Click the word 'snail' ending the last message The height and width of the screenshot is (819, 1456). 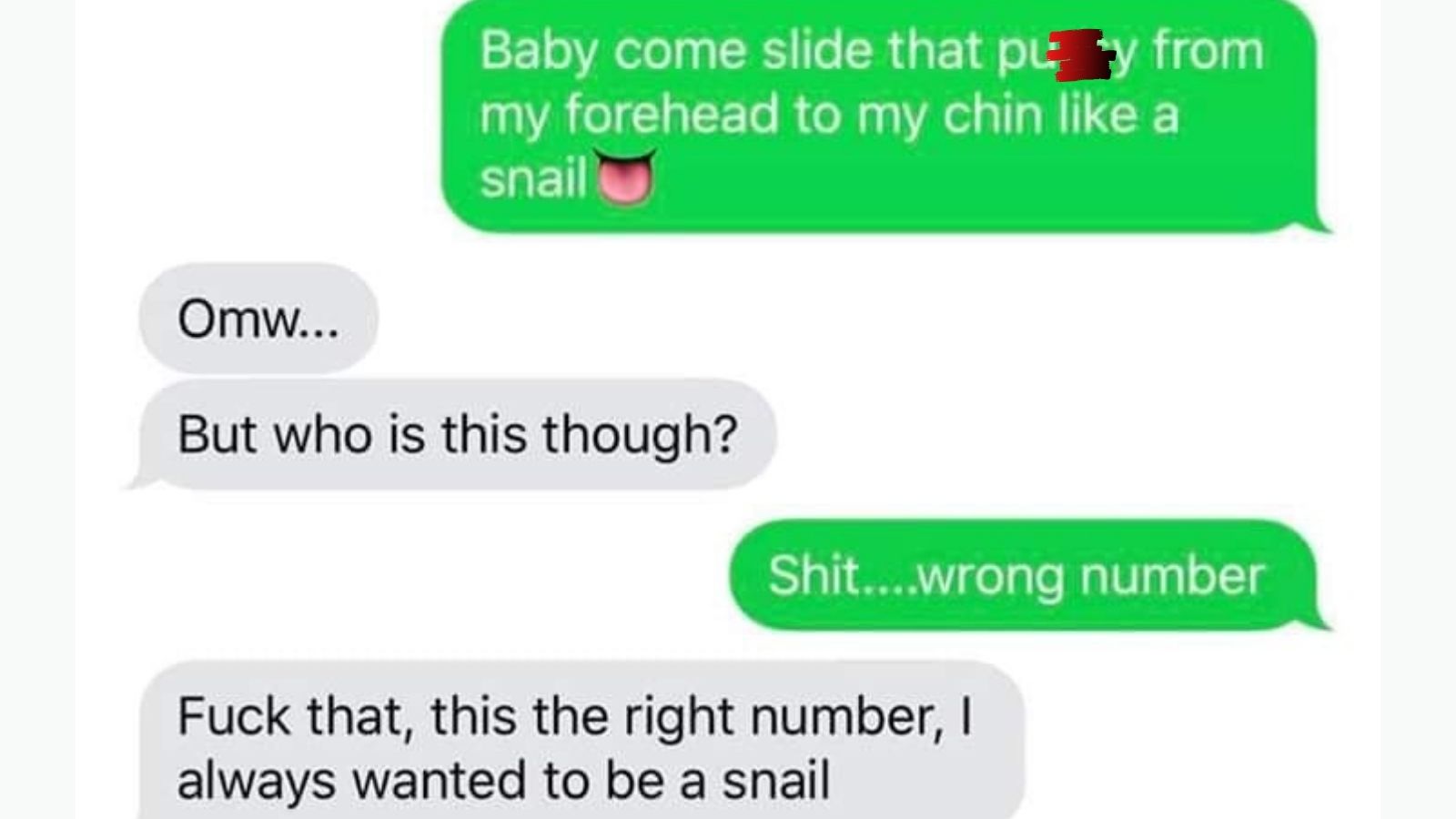point(776,781)
